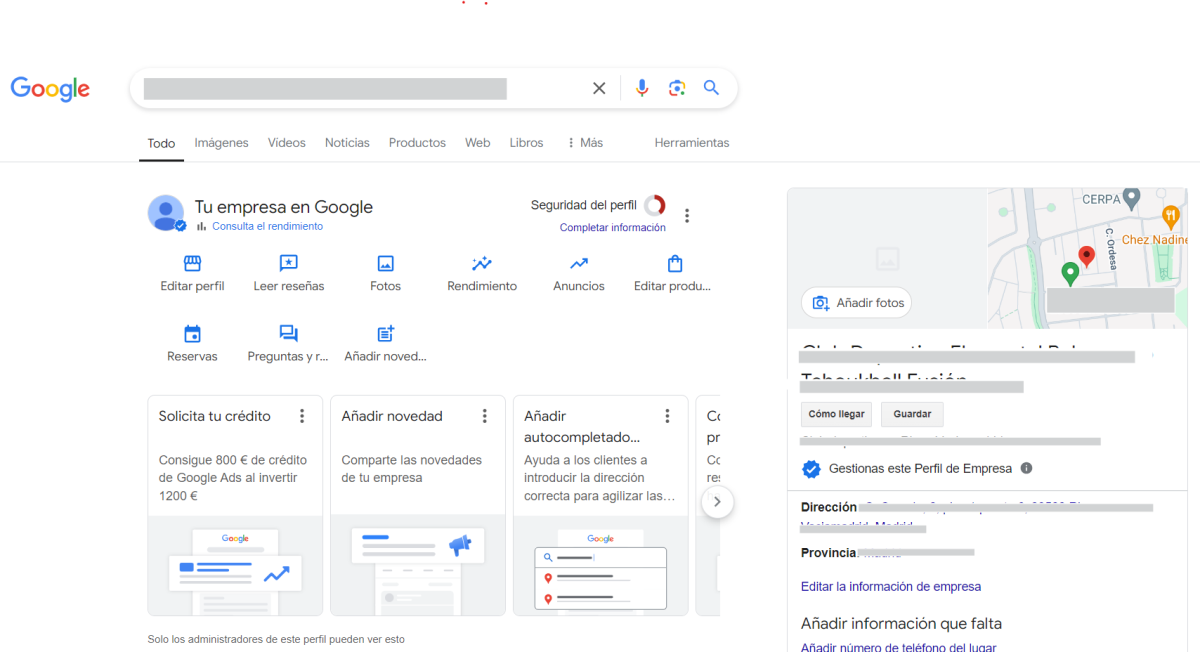
Task: Open Reservas calendar icon
Action: pyautogui.click(x=192, y=334)
